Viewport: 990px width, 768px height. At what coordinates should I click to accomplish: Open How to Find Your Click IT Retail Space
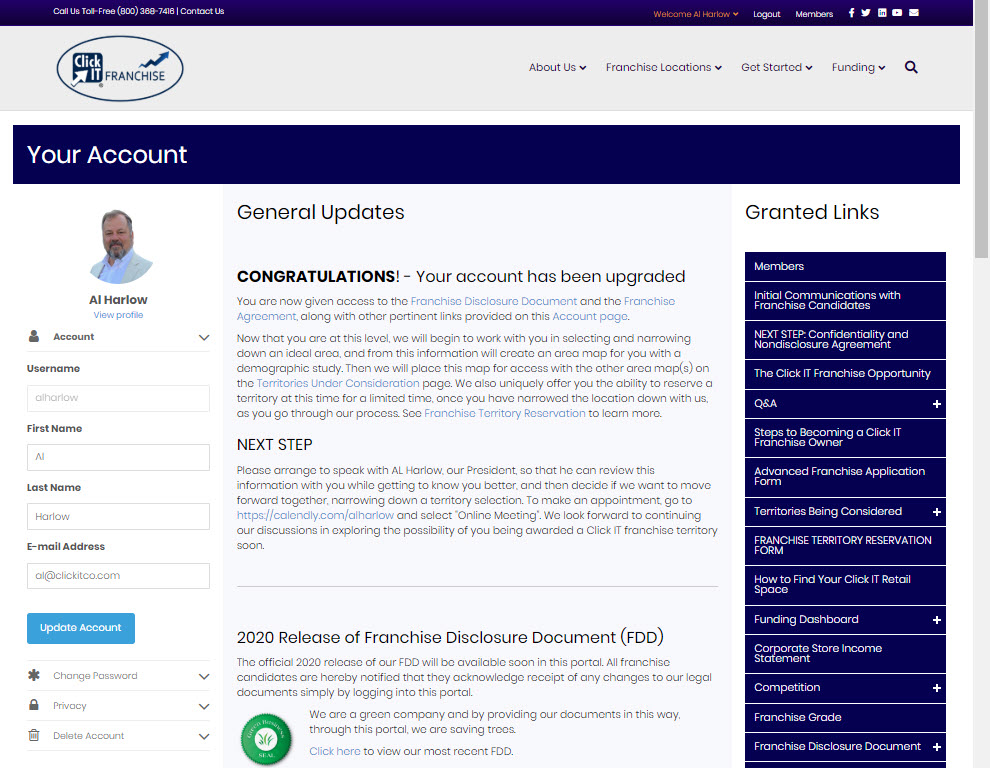(845, 585)
